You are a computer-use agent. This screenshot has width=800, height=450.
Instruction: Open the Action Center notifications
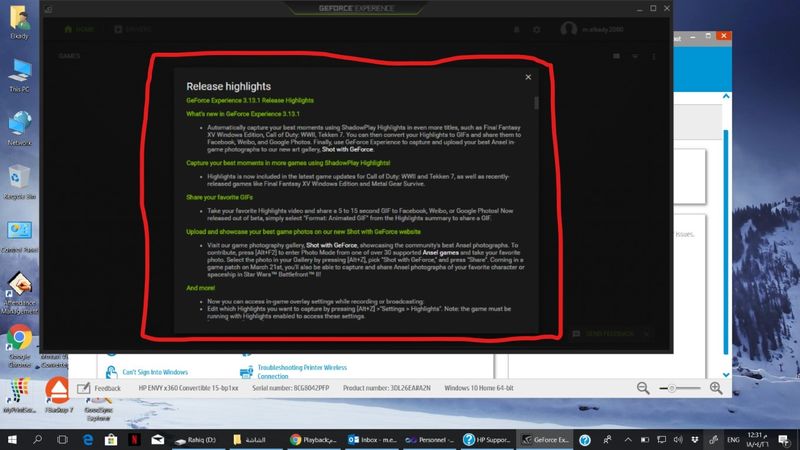(x=784, y=439)
